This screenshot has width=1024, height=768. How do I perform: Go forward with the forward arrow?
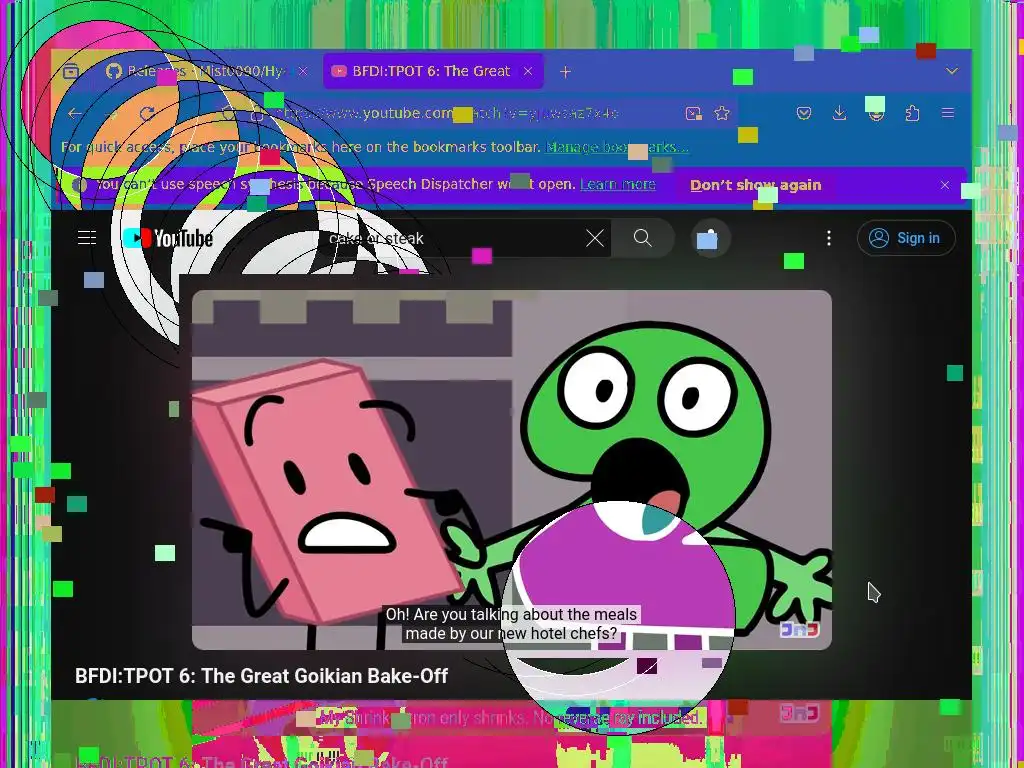[111, 114]
